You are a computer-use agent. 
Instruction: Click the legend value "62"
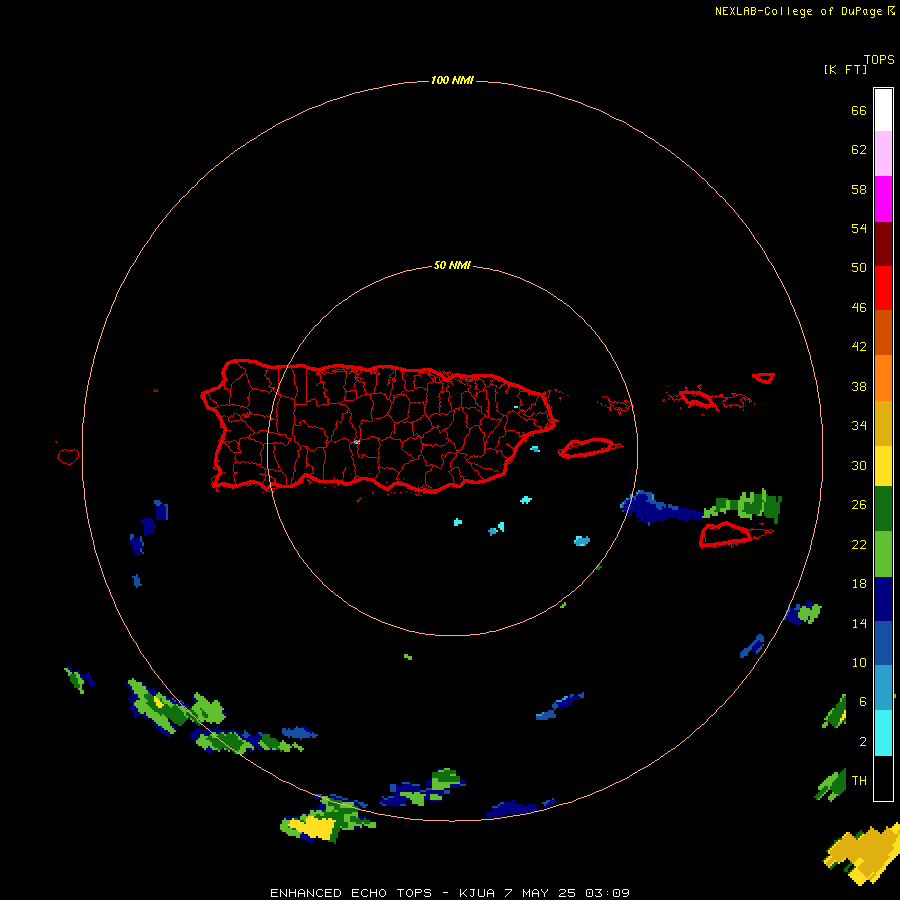tap(859, 150)
